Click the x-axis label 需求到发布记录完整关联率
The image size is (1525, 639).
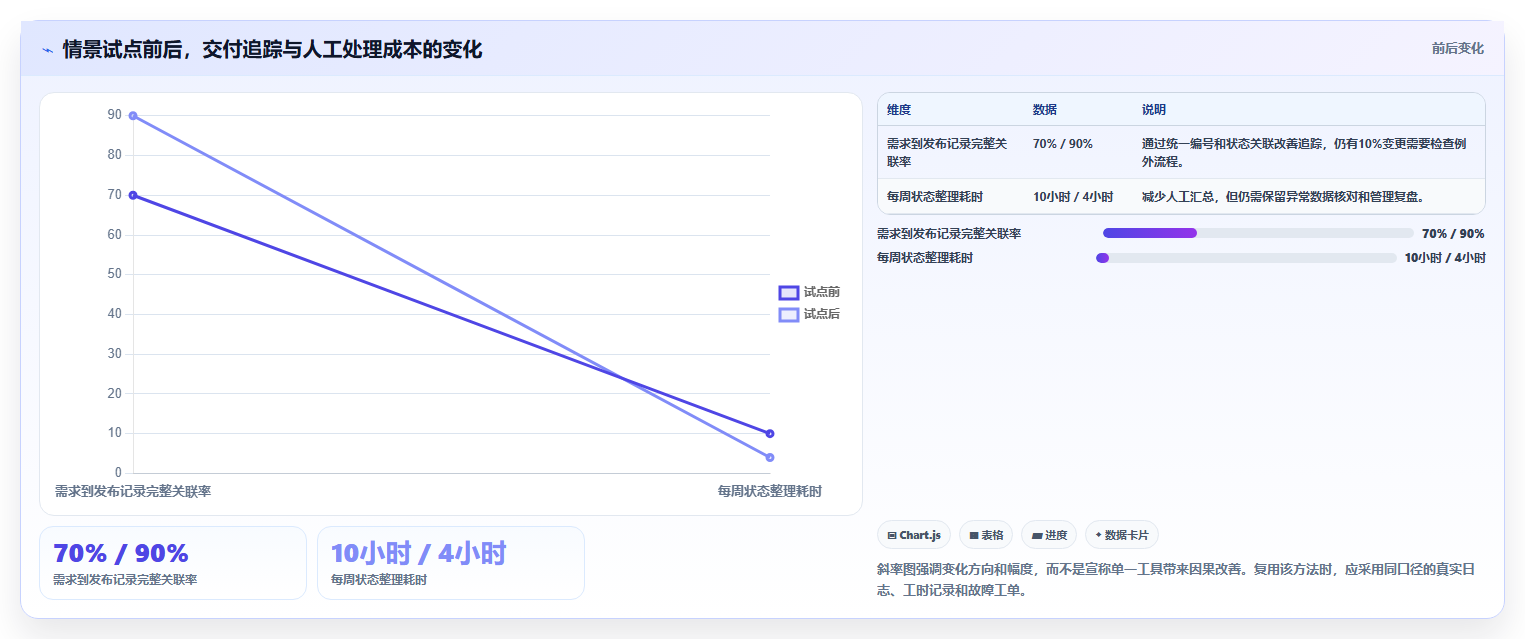133,492
